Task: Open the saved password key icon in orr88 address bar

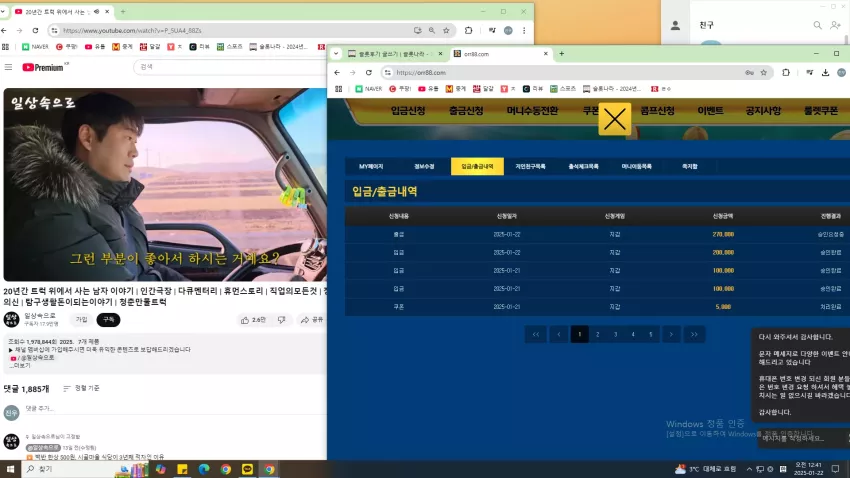Action: pos(749,73)
